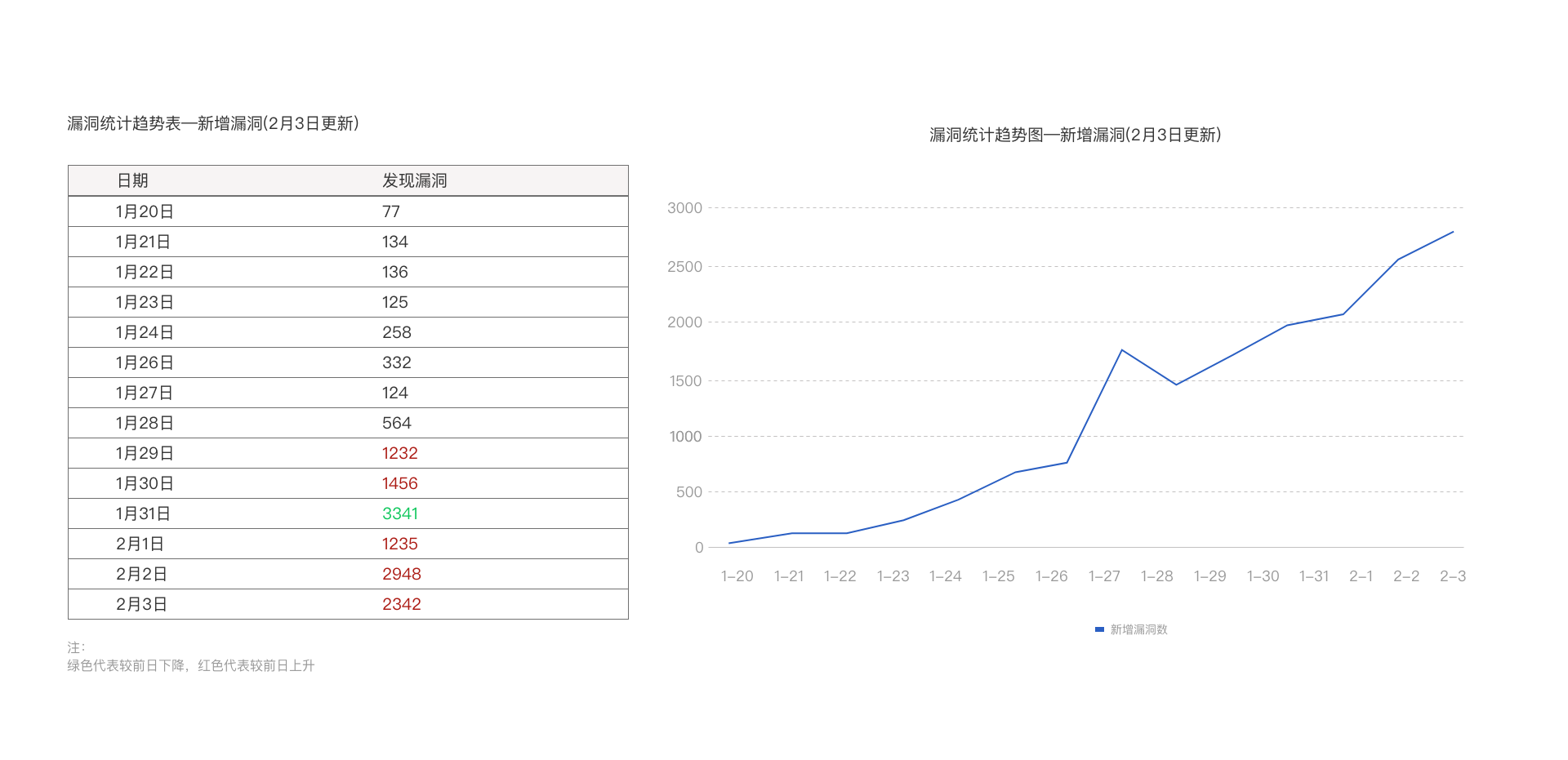Click the 2-3 x-axis label
Screen dimensions: 1568x760
(1452, 576)
